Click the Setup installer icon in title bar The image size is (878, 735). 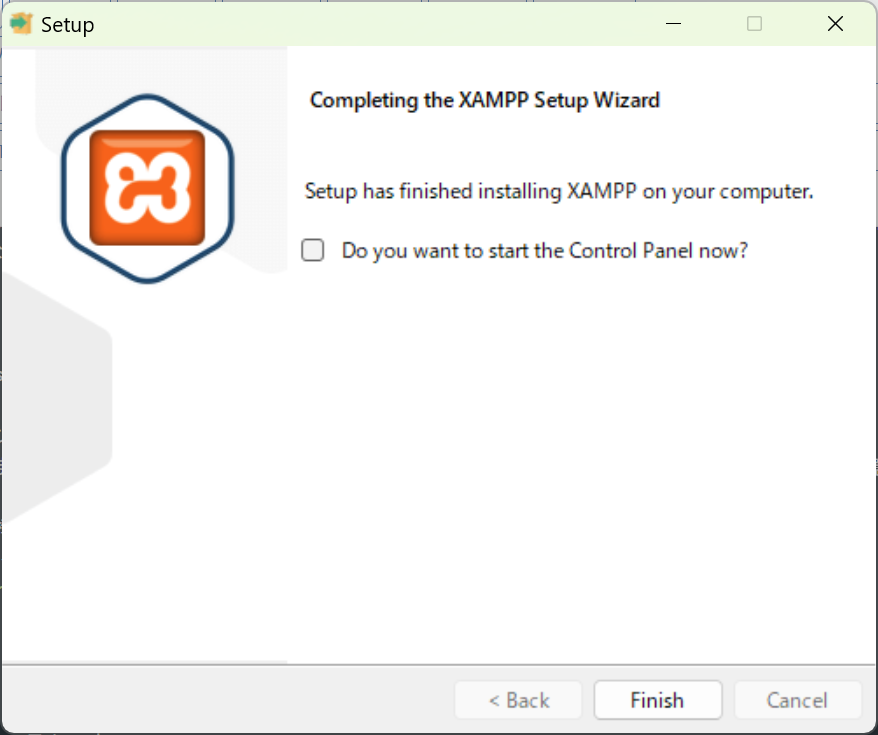(21, 24)
